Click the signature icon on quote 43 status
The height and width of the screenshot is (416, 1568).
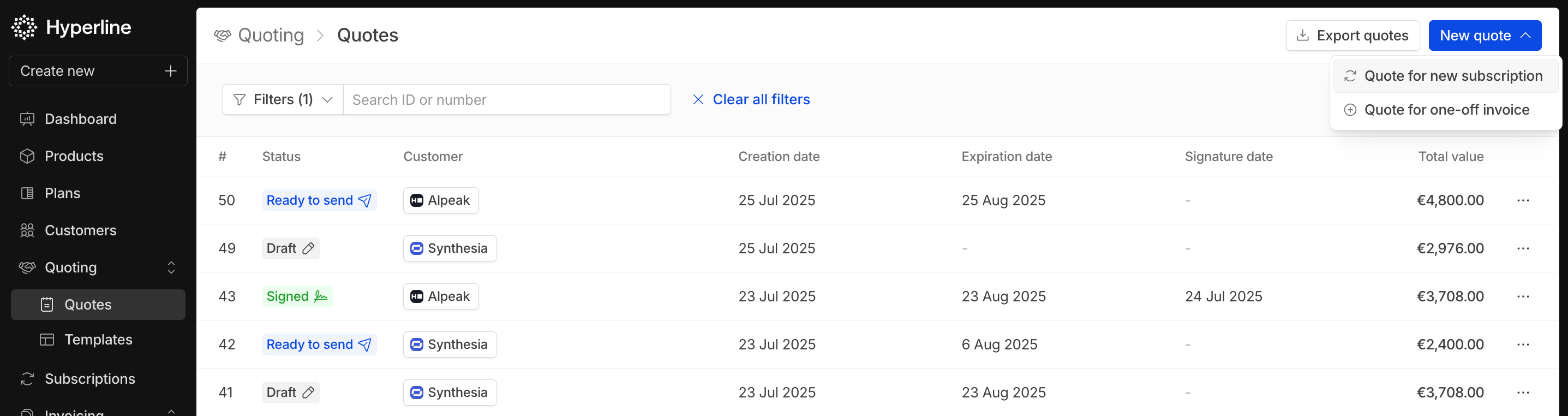[321, 296]
